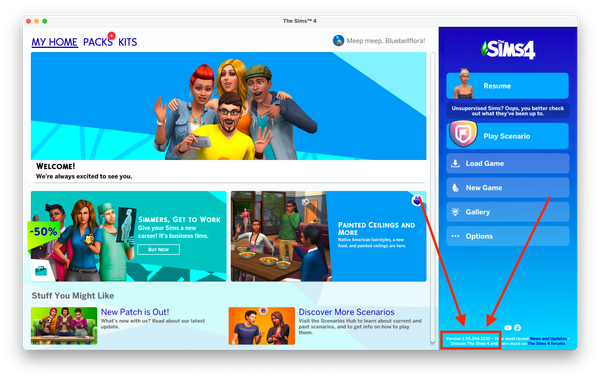Open the New Patch is Out article
The image size is (600, 380).
(135, 312)
